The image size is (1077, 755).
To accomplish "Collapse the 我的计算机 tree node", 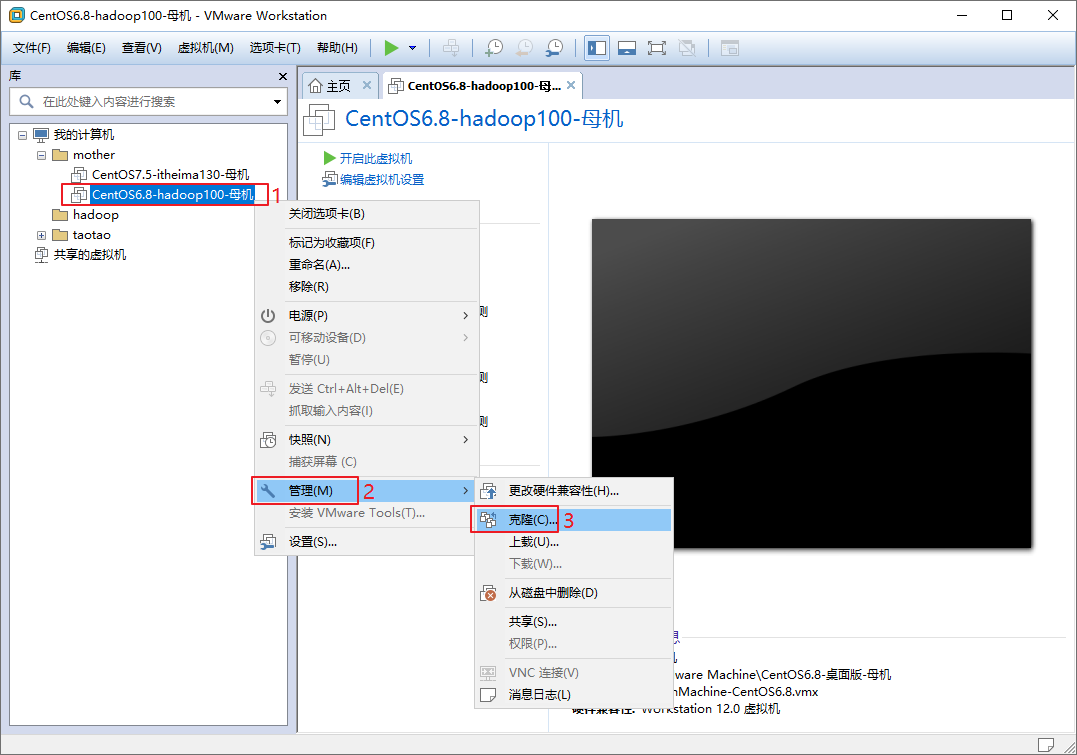I will [22, 135].
